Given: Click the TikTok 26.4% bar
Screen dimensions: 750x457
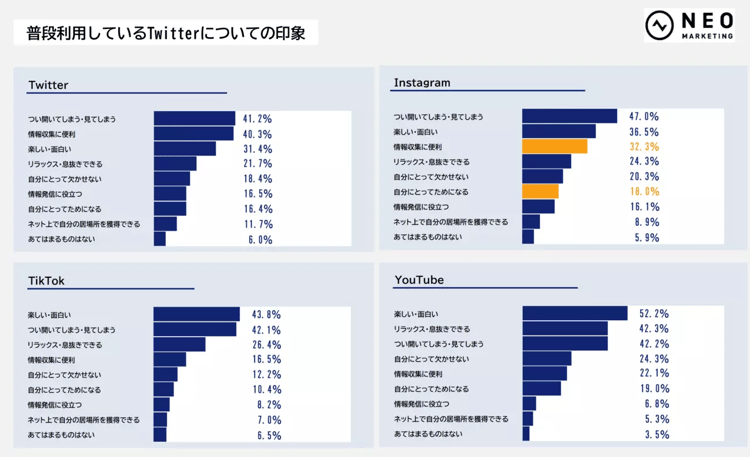Looking at the screenshot, I should point(179,345).
